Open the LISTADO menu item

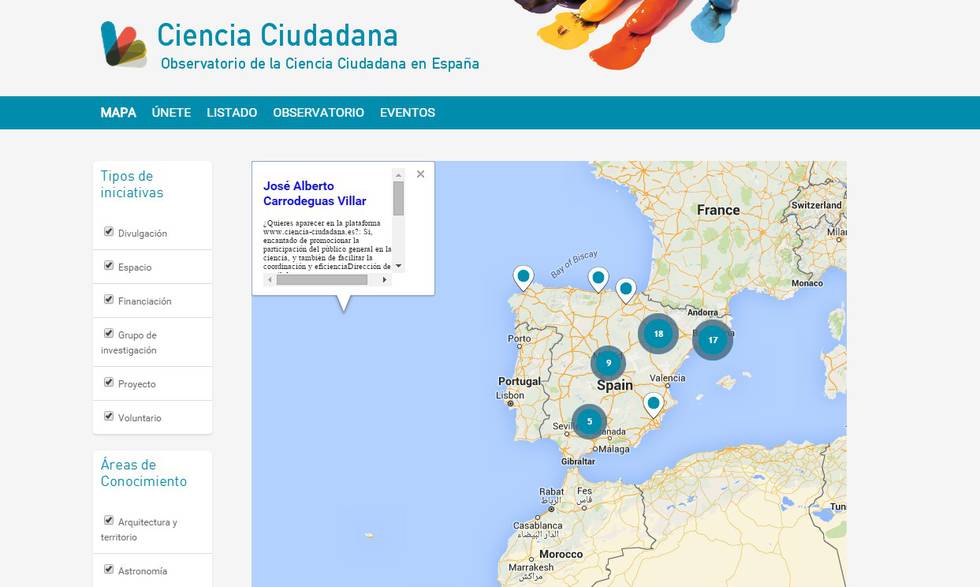pyautogui.click(x=232, y=113)
